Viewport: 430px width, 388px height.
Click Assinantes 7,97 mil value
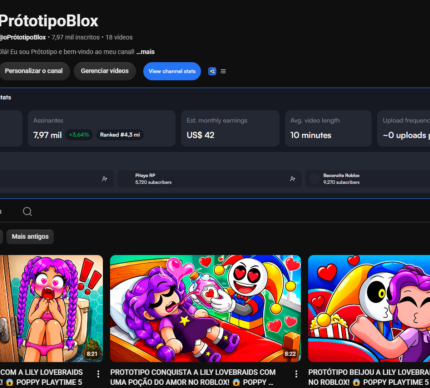[x=47, y=135]
